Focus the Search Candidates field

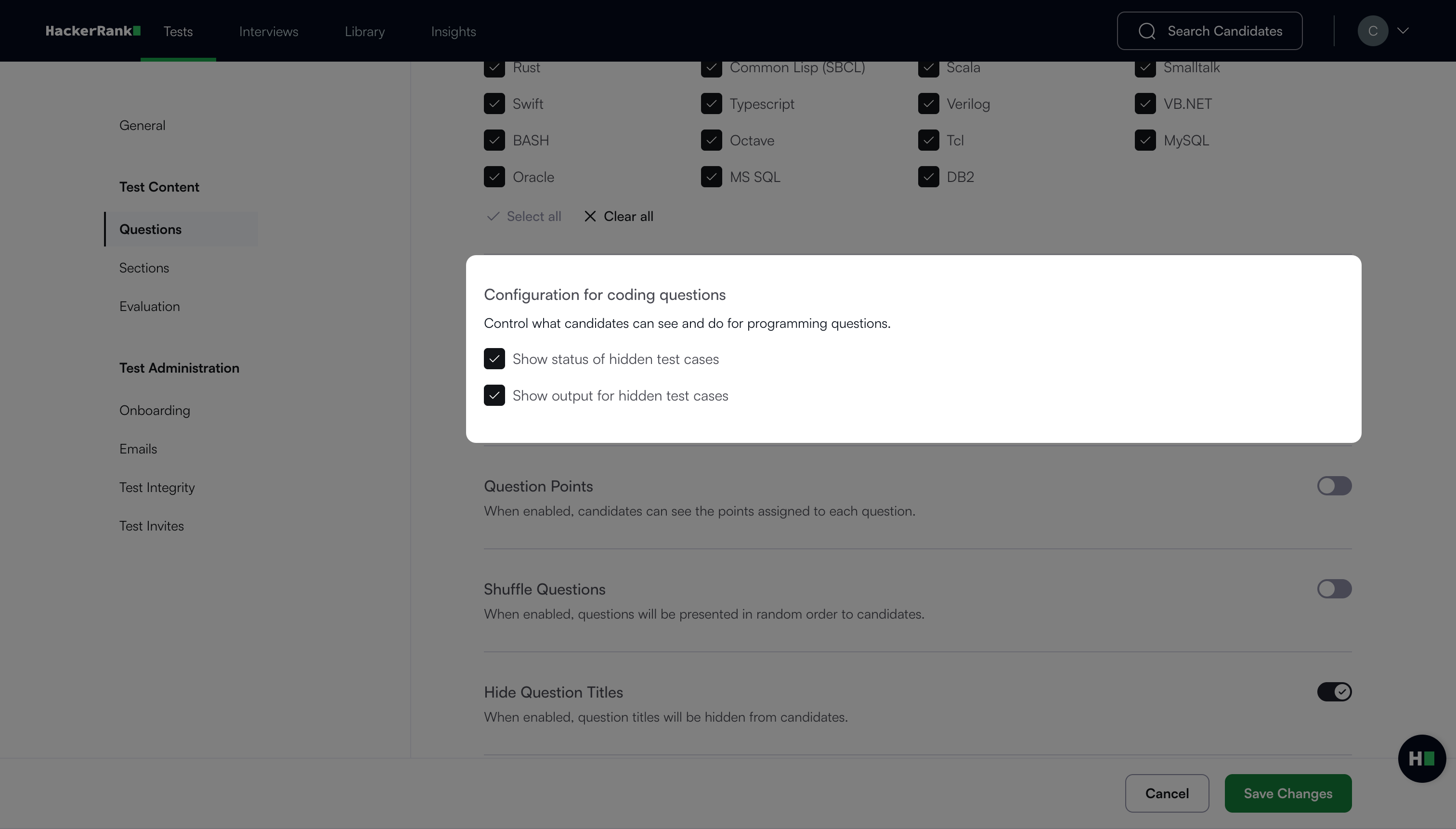tap(1209, 31)
